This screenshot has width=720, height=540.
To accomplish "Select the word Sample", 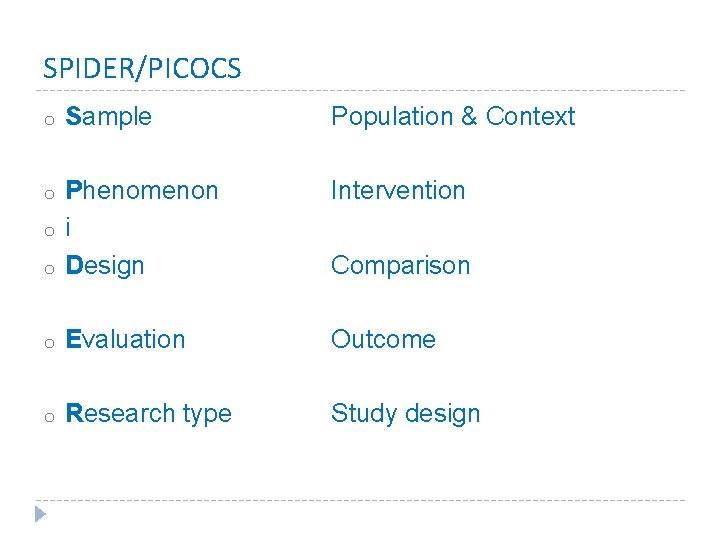I will coord(108,117).
